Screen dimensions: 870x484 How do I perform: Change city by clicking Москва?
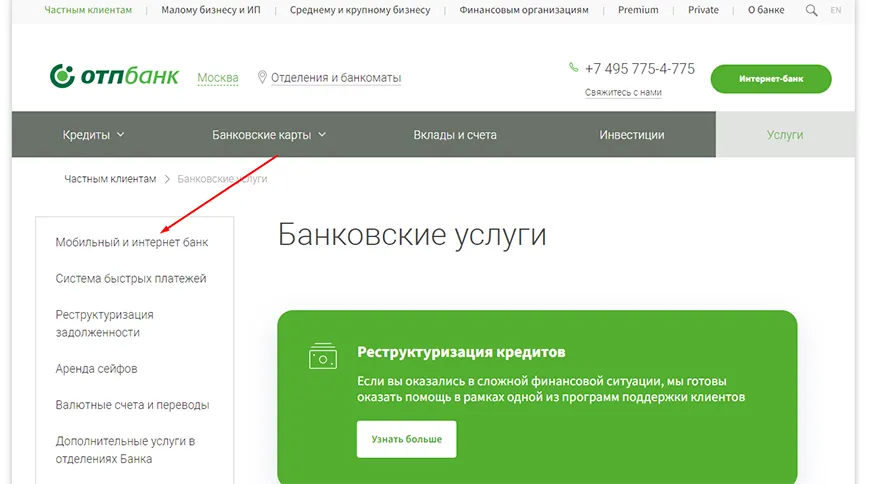pyautogui.click(x=218, y=78)
